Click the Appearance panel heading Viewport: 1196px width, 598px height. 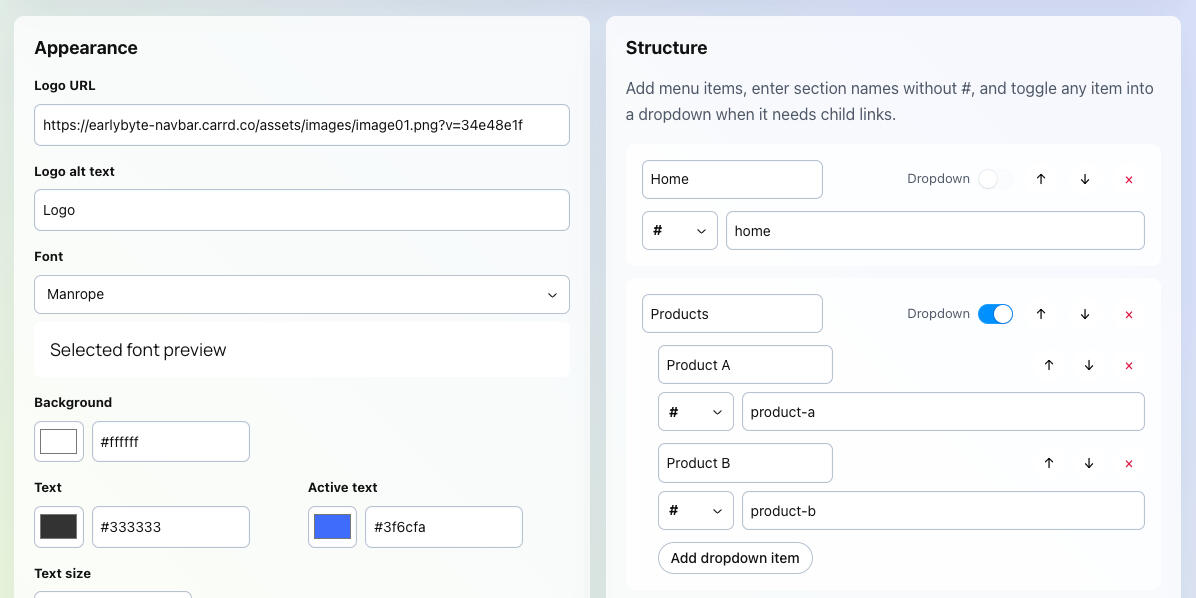(x=86, y=48)
